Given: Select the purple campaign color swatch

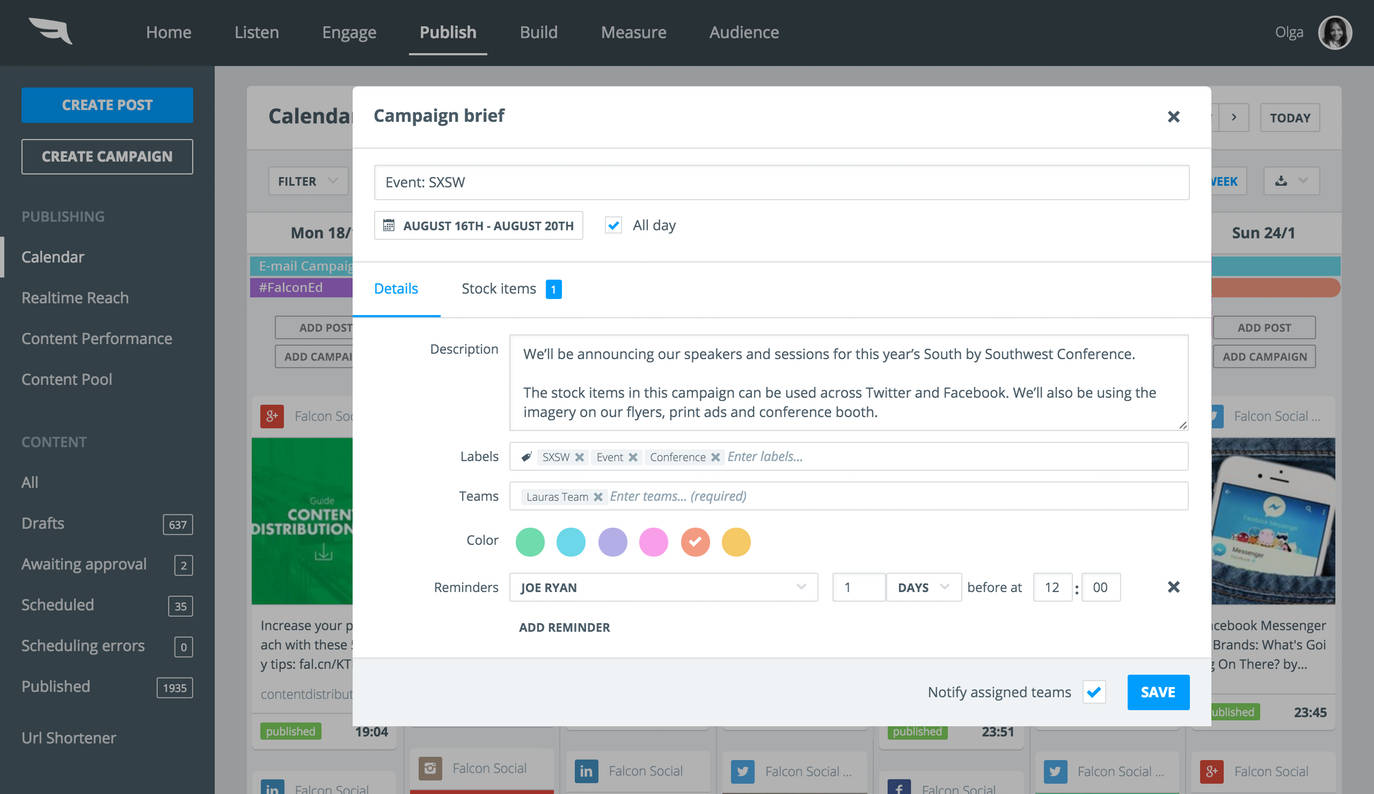Looking at the screenshot, I should click(612, 541).
